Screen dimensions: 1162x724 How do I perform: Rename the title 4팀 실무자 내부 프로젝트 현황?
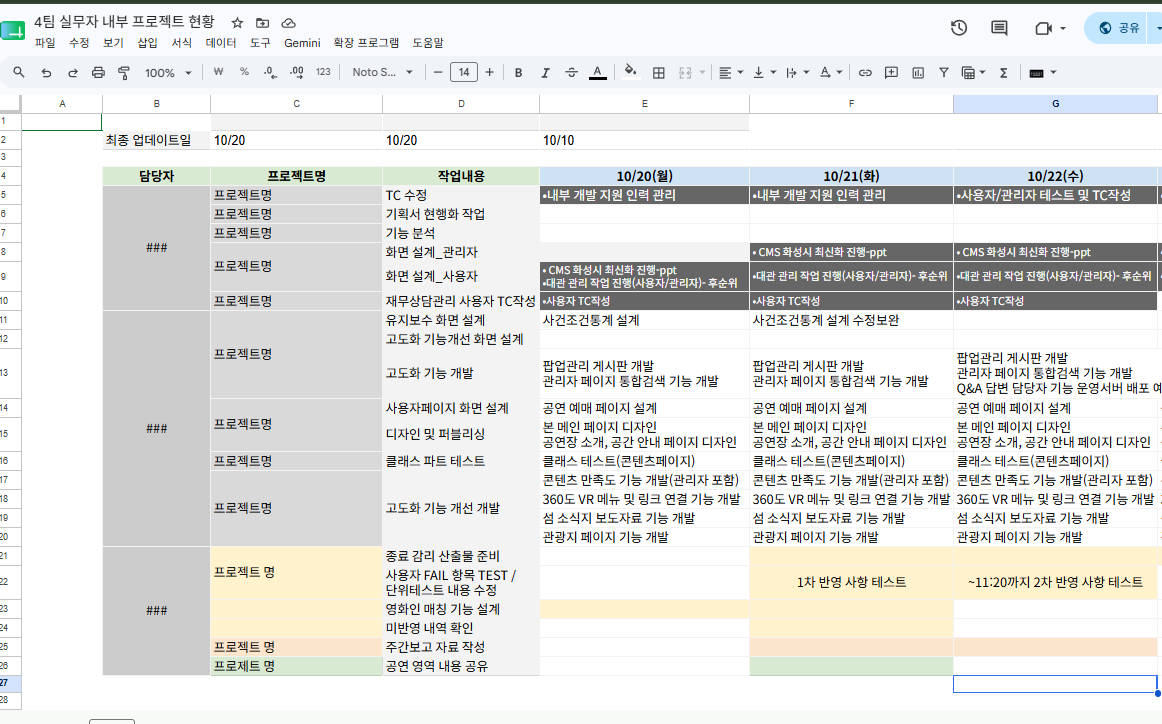[124, 22]
